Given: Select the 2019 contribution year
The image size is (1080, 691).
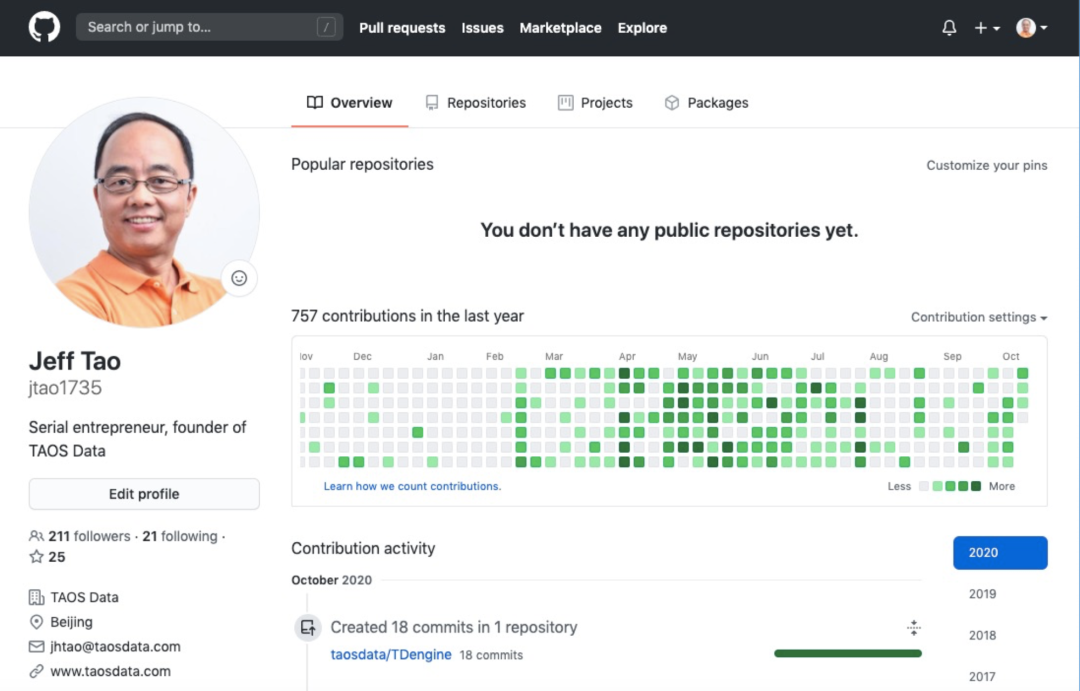Looking at the screenshot, I should point(982,594).
